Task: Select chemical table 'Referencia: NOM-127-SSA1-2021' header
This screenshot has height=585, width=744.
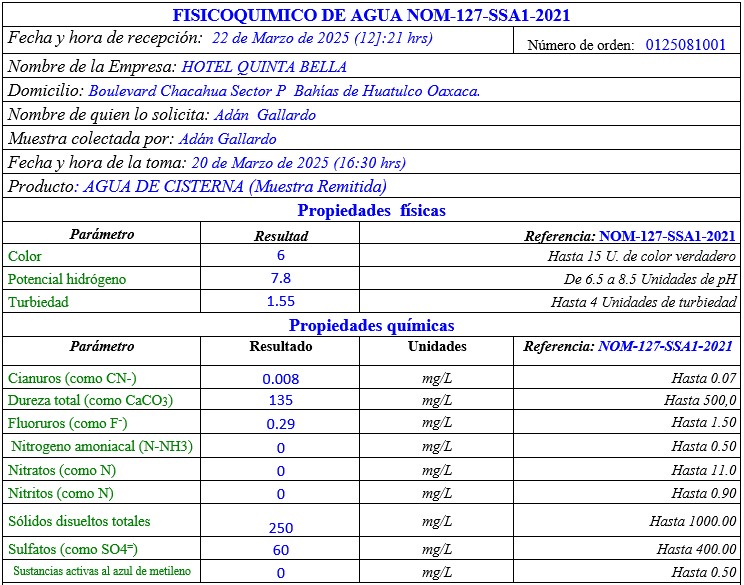Action: pos(628,346)
